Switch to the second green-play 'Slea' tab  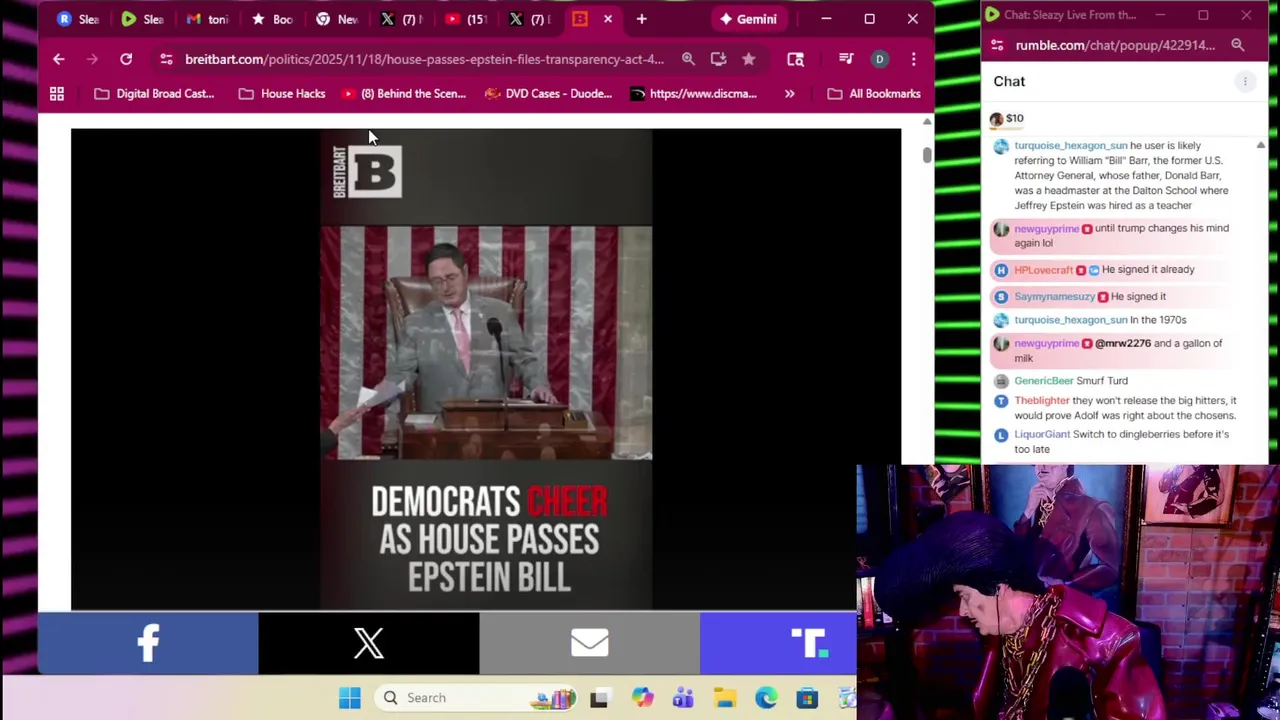pos(142,19)
